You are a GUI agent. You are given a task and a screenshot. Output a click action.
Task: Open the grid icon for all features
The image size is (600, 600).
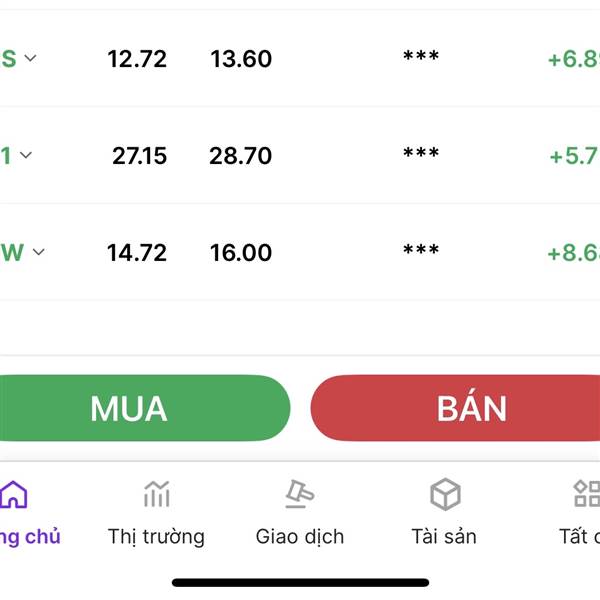[x=587, y=494]
